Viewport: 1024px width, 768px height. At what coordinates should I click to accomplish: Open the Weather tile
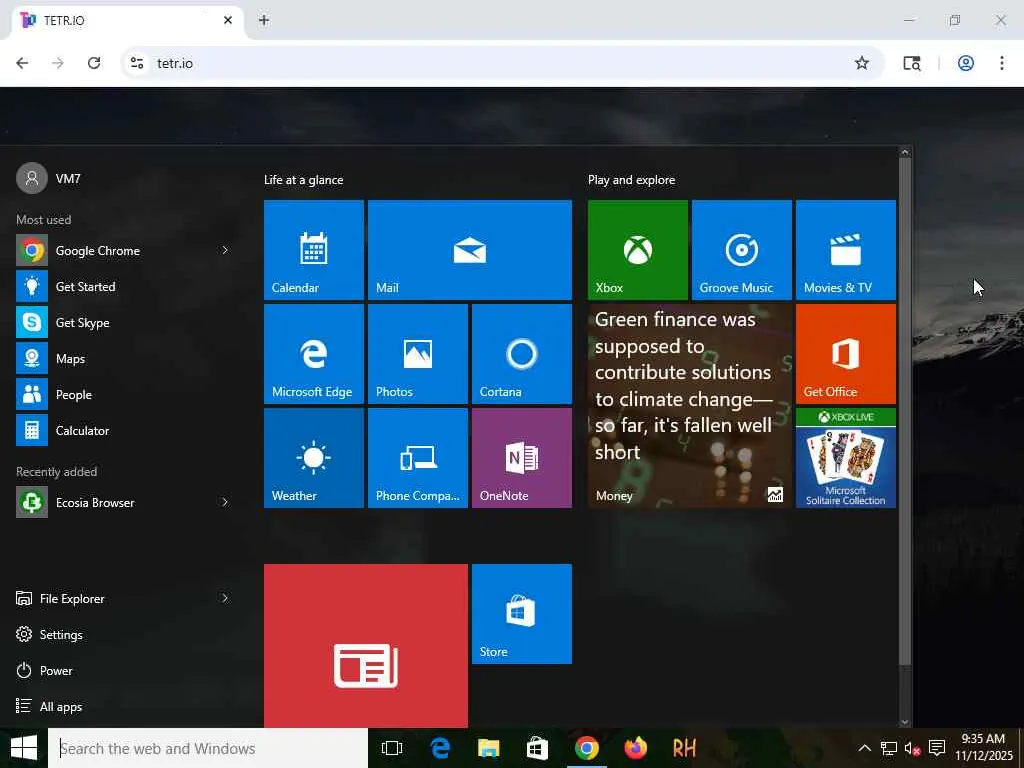click(313, 458)
